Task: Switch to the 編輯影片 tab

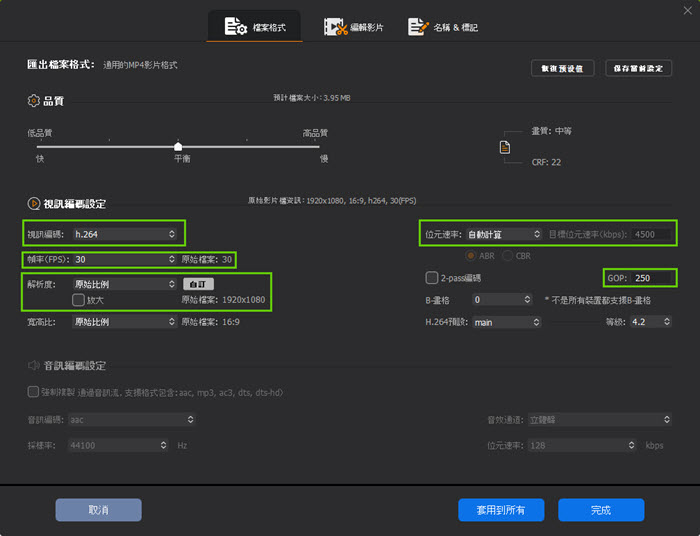Action: [x=357, y=27]
